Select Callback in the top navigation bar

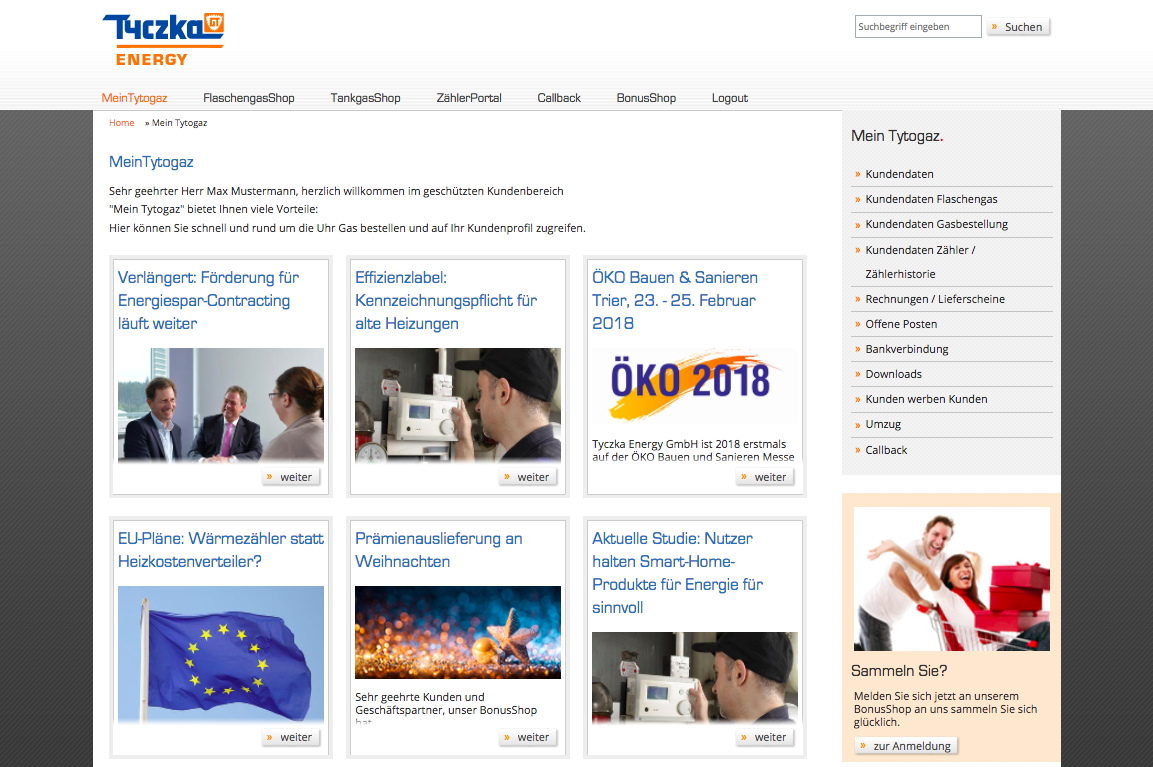pos(559,98)
